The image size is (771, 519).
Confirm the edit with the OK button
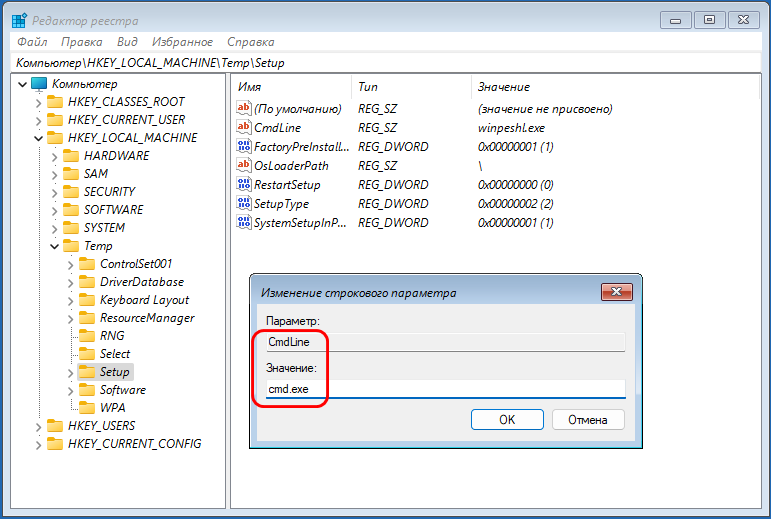coord(507,419)
